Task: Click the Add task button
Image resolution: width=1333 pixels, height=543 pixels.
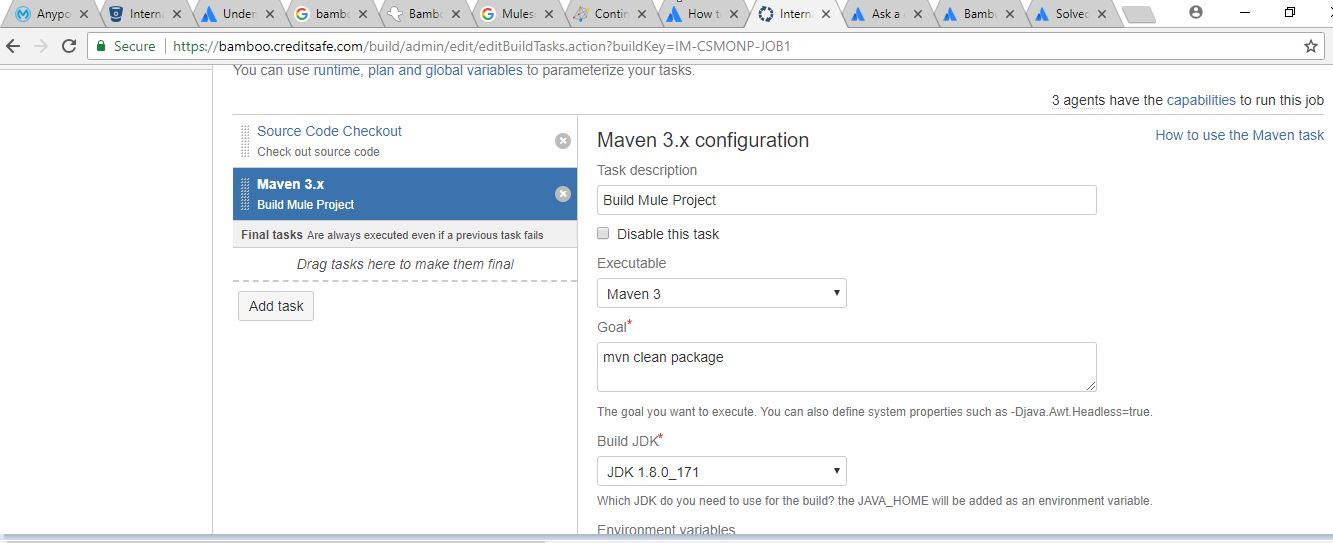Action: (x=276, y=306)
